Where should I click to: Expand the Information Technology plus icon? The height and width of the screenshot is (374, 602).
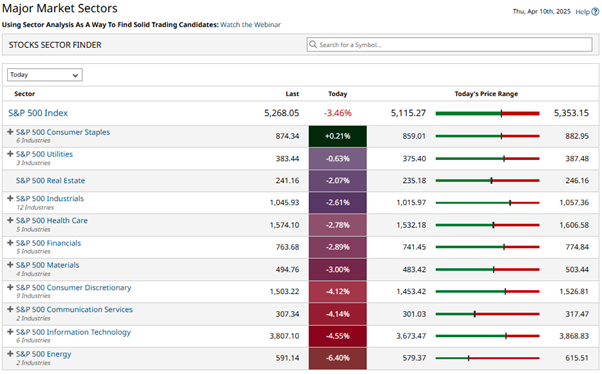click(x=10, y=331)
